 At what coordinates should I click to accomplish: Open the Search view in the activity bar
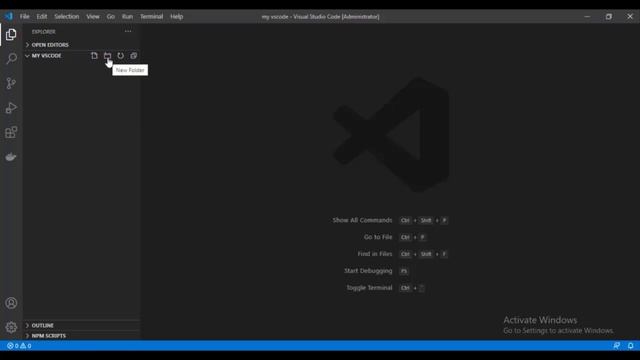coord(11,59)
